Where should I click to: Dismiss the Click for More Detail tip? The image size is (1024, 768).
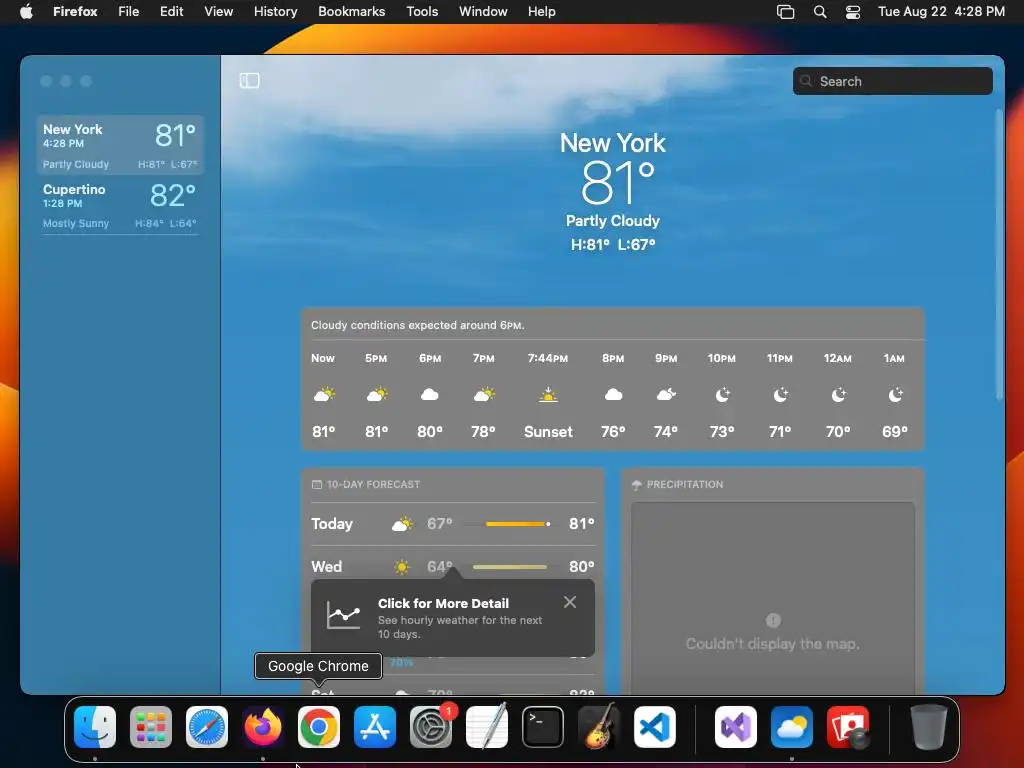coord(569,602)
